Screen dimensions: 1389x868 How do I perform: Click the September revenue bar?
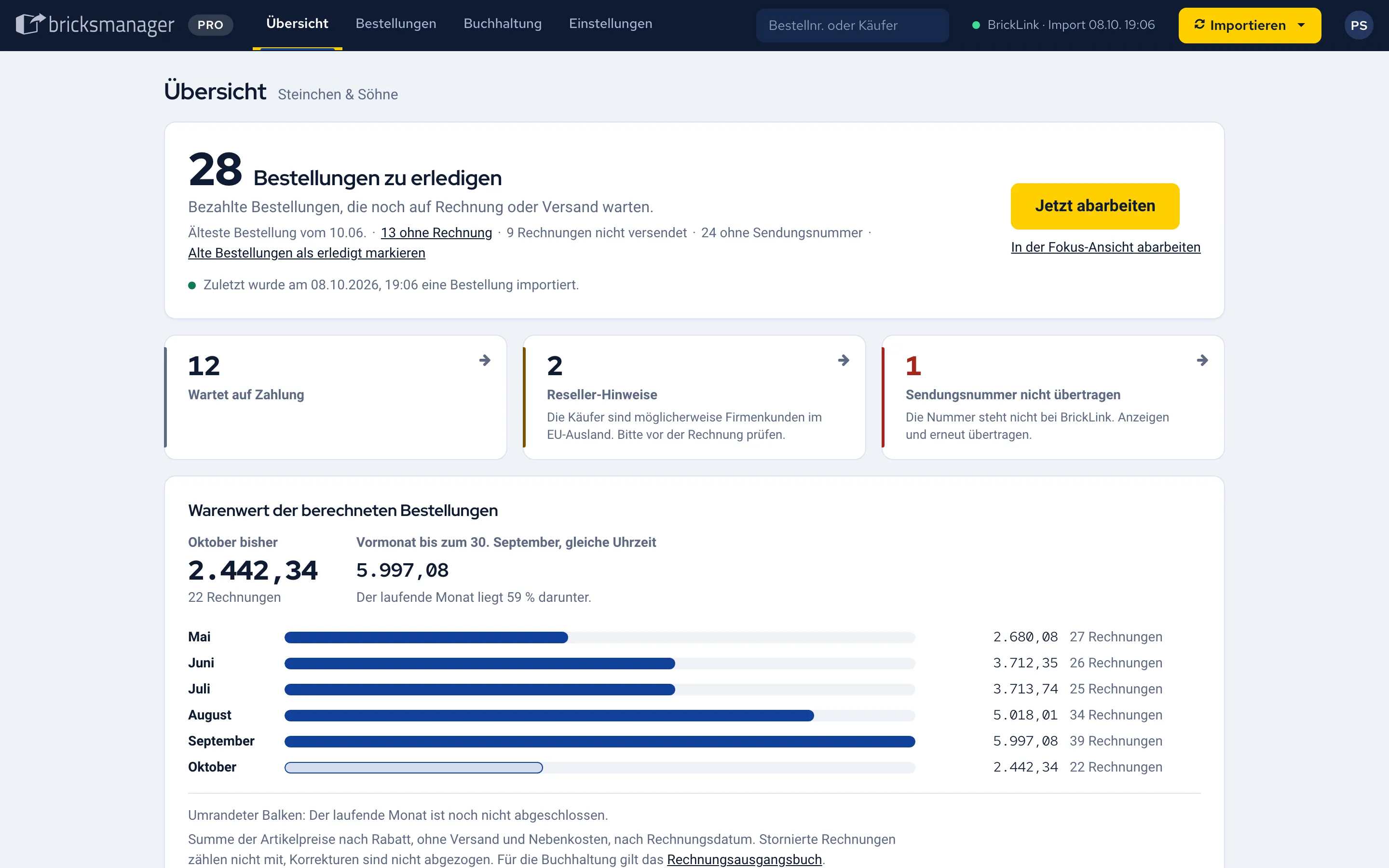pyautogui.click(x=600, y=742)
